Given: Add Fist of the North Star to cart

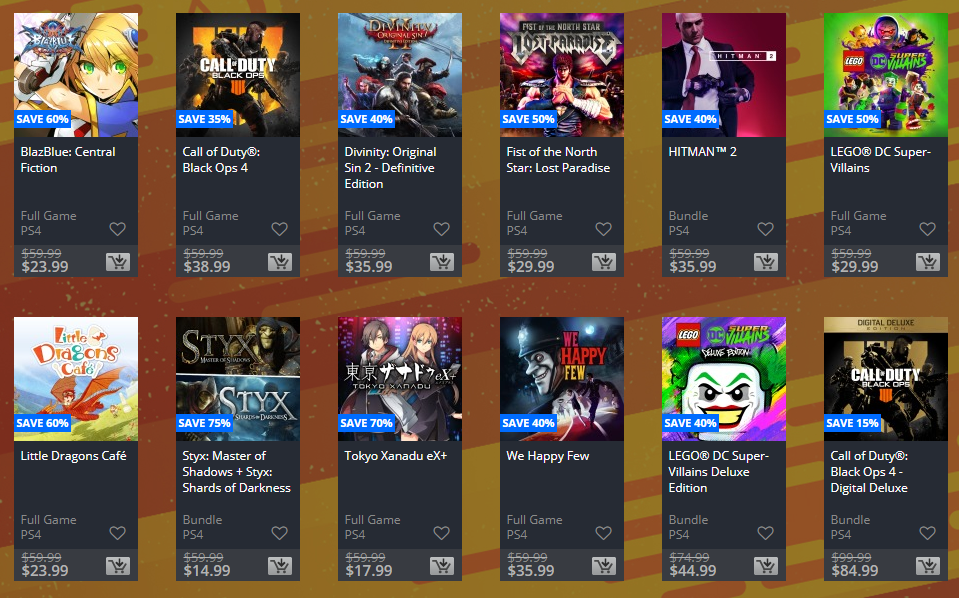Looking at the screenshot, I should [x=604, y=262].
